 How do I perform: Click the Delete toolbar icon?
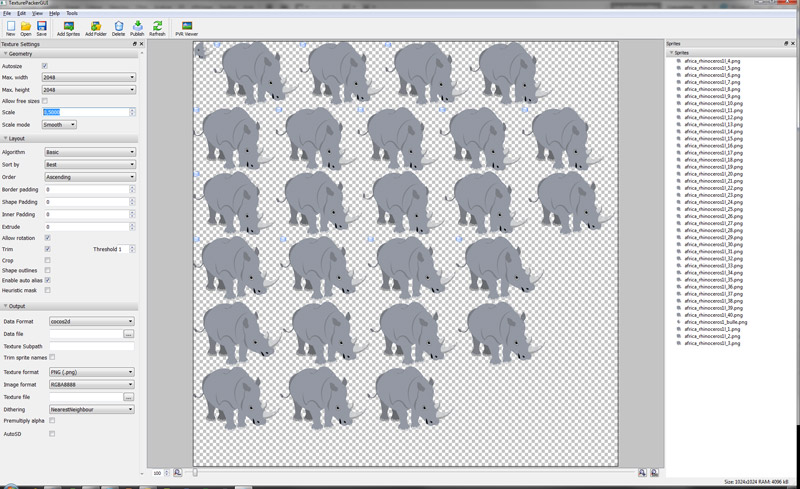(x=119, y=28)
